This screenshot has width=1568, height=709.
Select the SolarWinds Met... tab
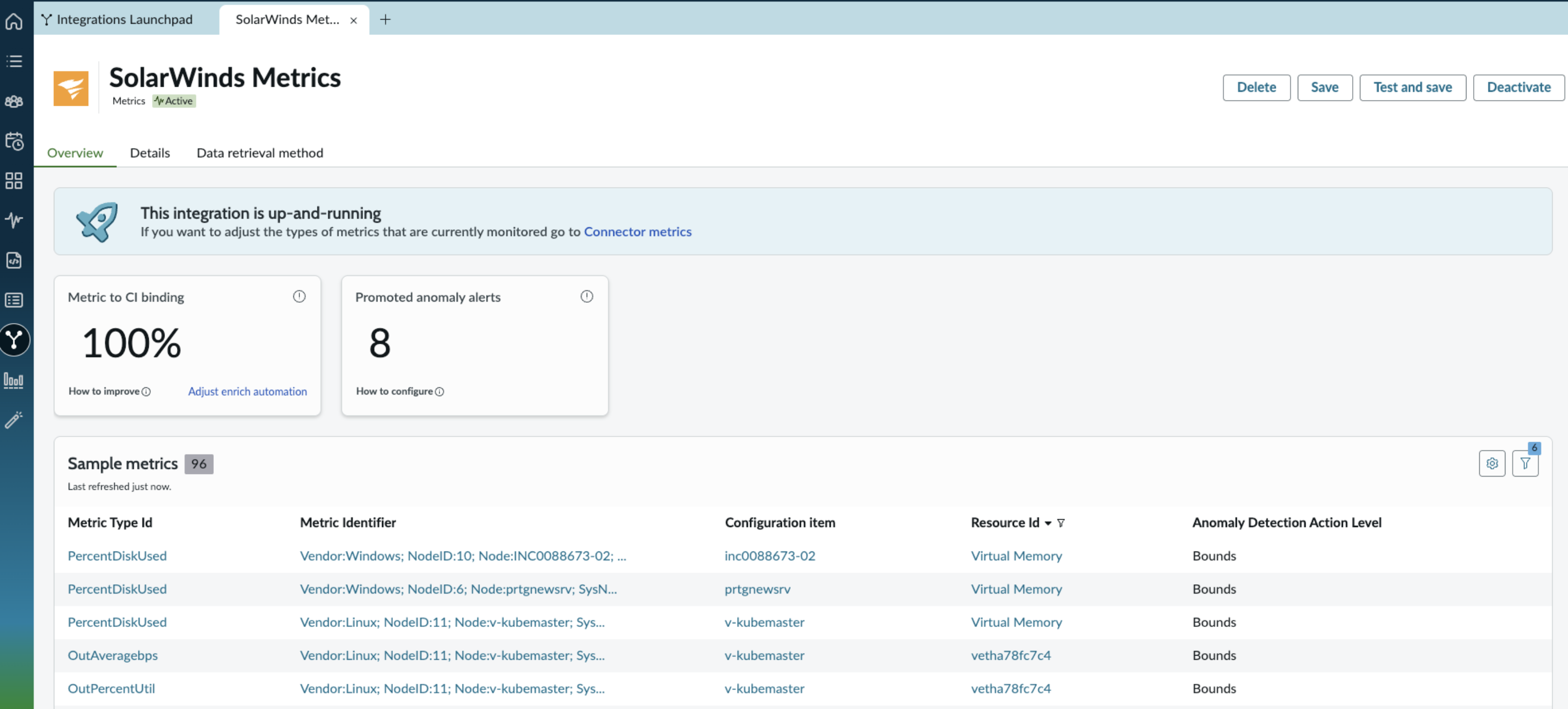tap(287, 19)
